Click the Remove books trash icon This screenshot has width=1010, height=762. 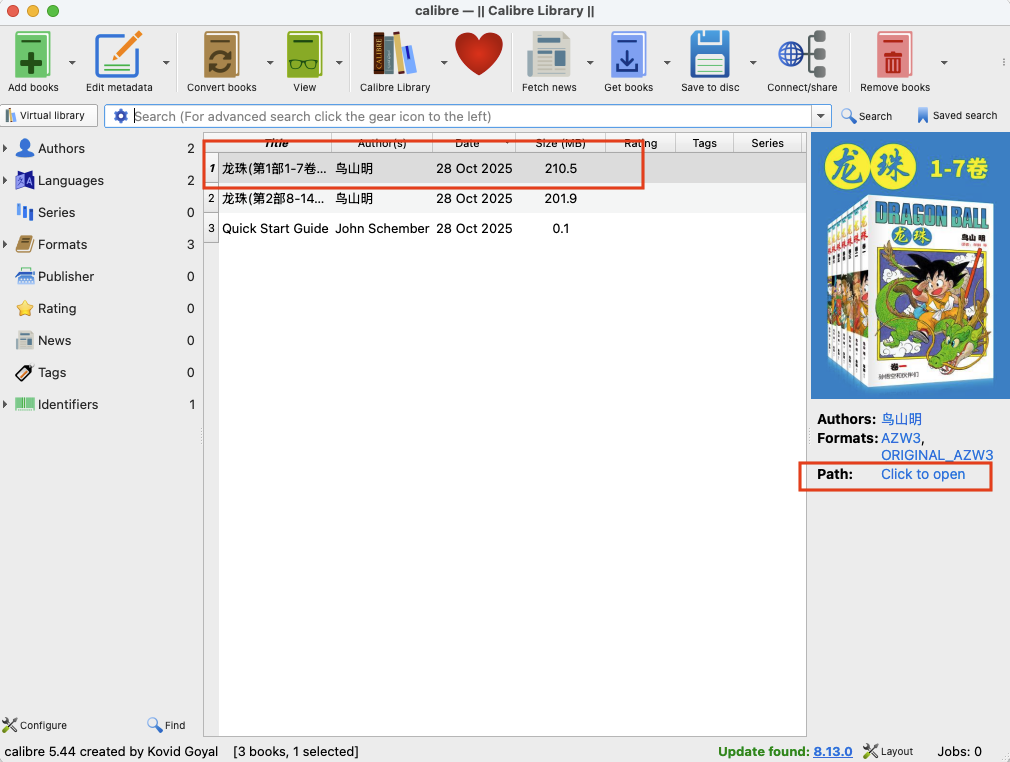pyautogui.click(x=894, y=55)
